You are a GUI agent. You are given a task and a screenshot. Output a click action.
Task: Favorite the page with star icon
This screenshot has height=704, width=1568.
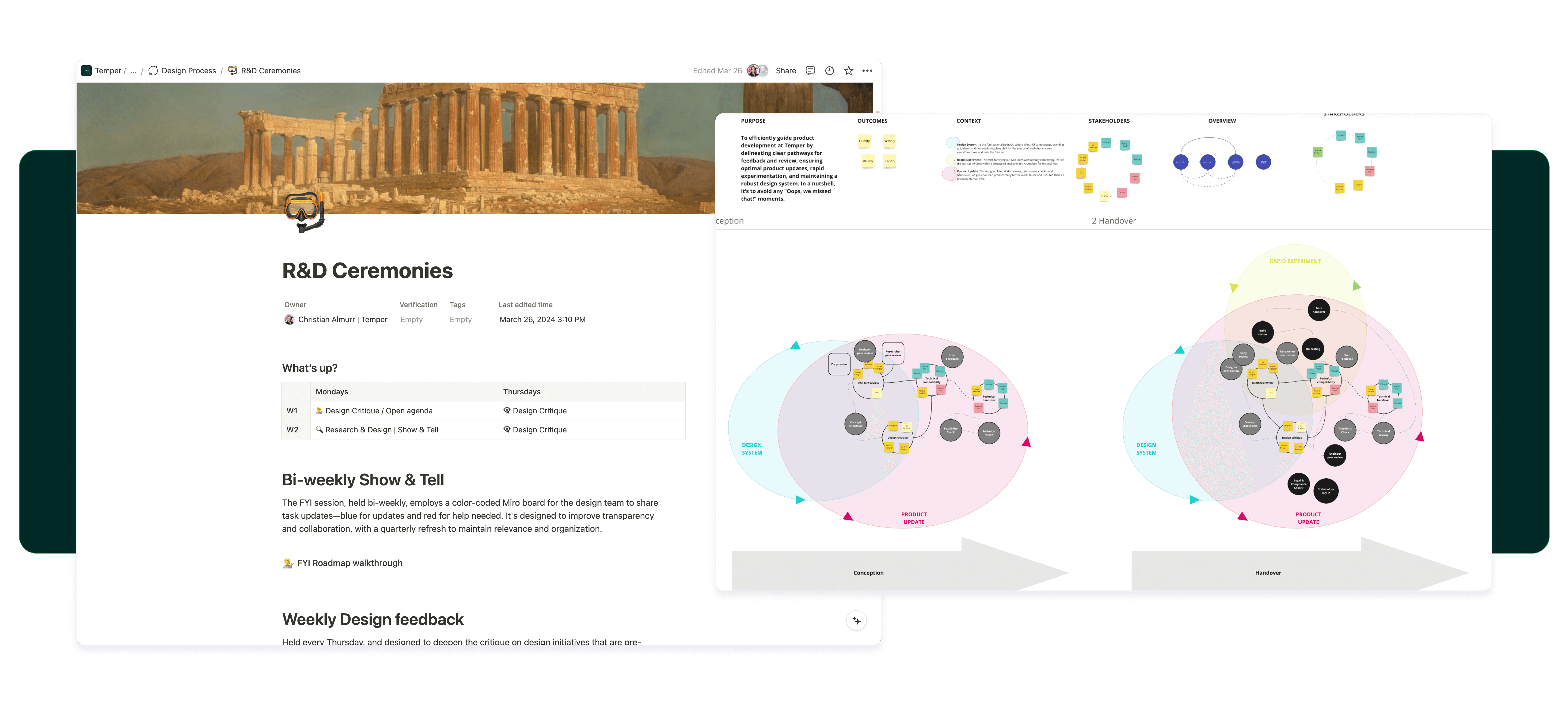(x=849, y=71)
